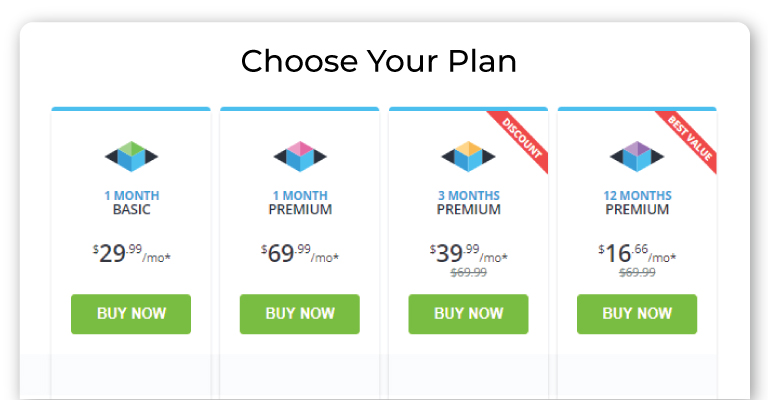Click the crossed-out $69.99 under 3 Months plan
The height and width of the screenshot is (400, 768).
point(469,272)
